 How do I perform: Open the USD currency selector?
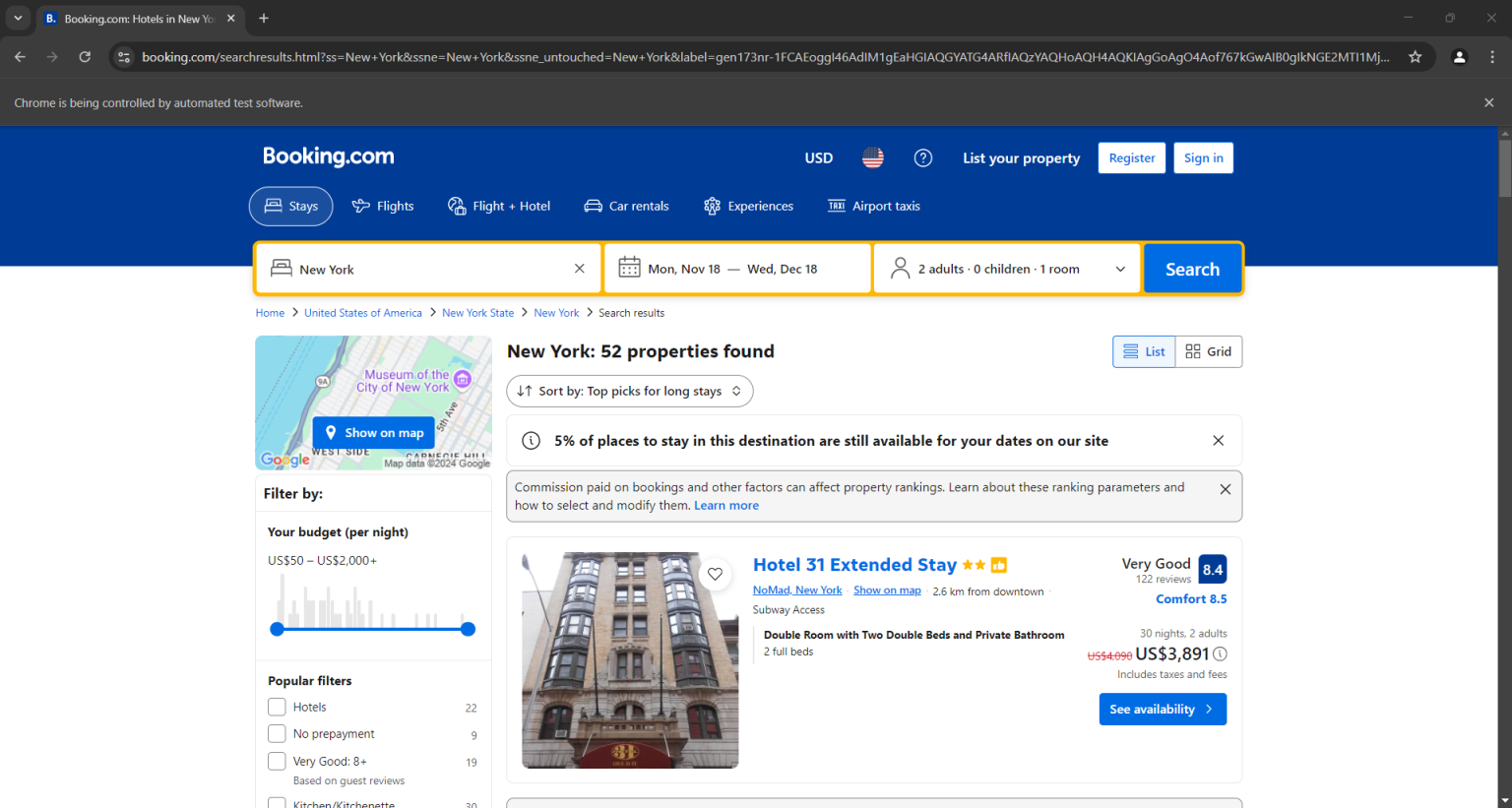coord(818,157)
